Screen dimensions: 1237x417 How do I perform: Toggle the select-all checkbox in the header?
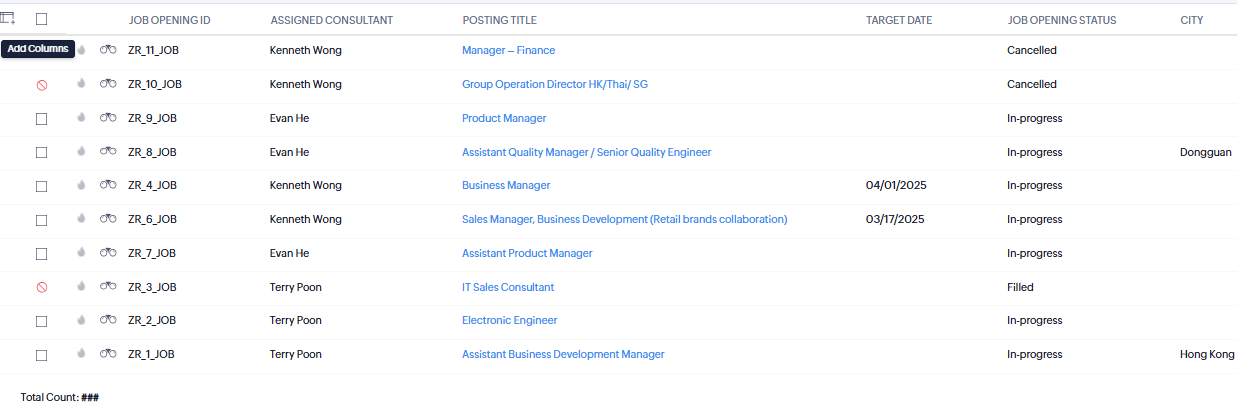(41, 19)
